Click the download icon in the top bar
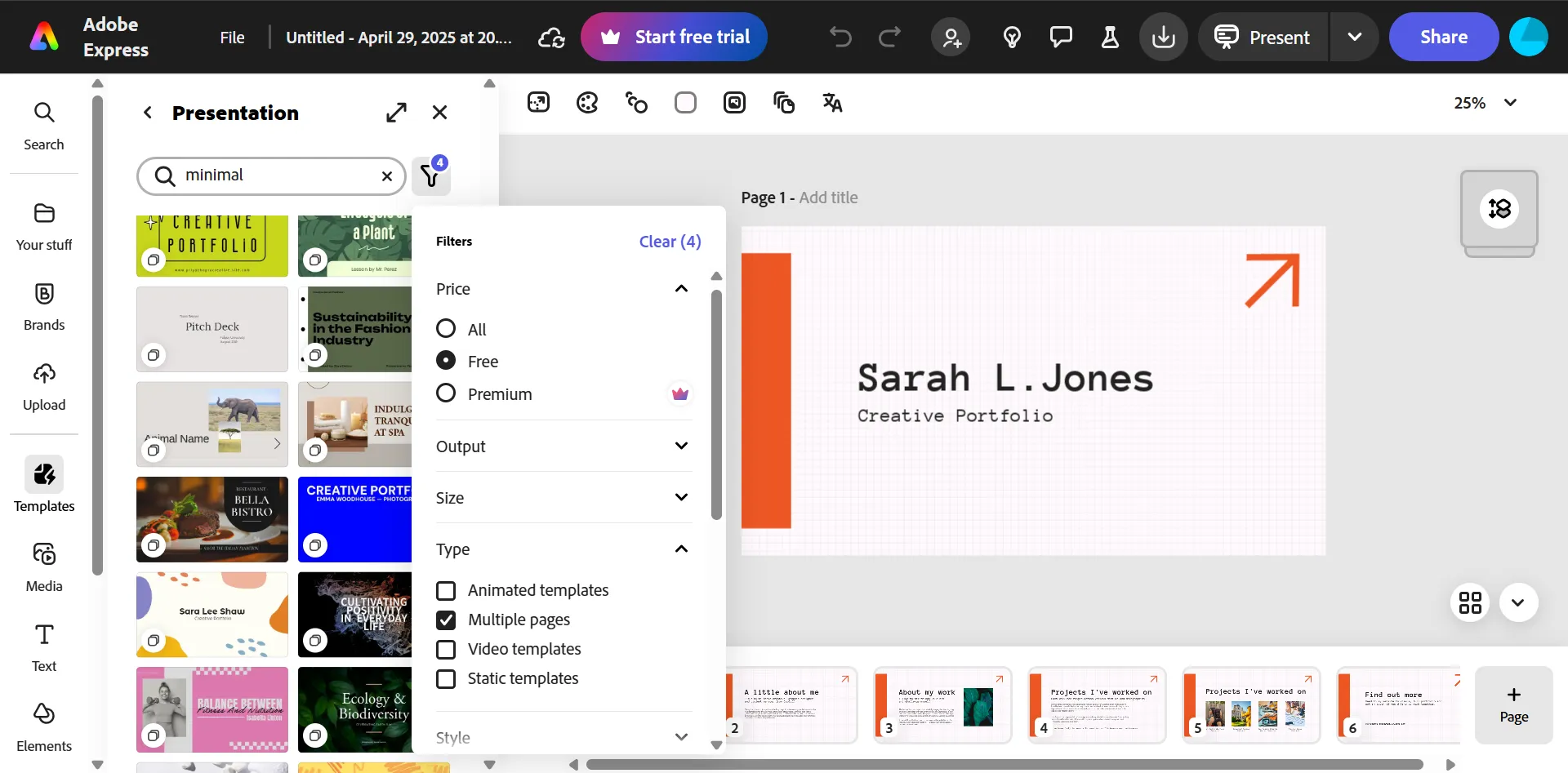The image size is (1568, 773). click(1163, 37)
